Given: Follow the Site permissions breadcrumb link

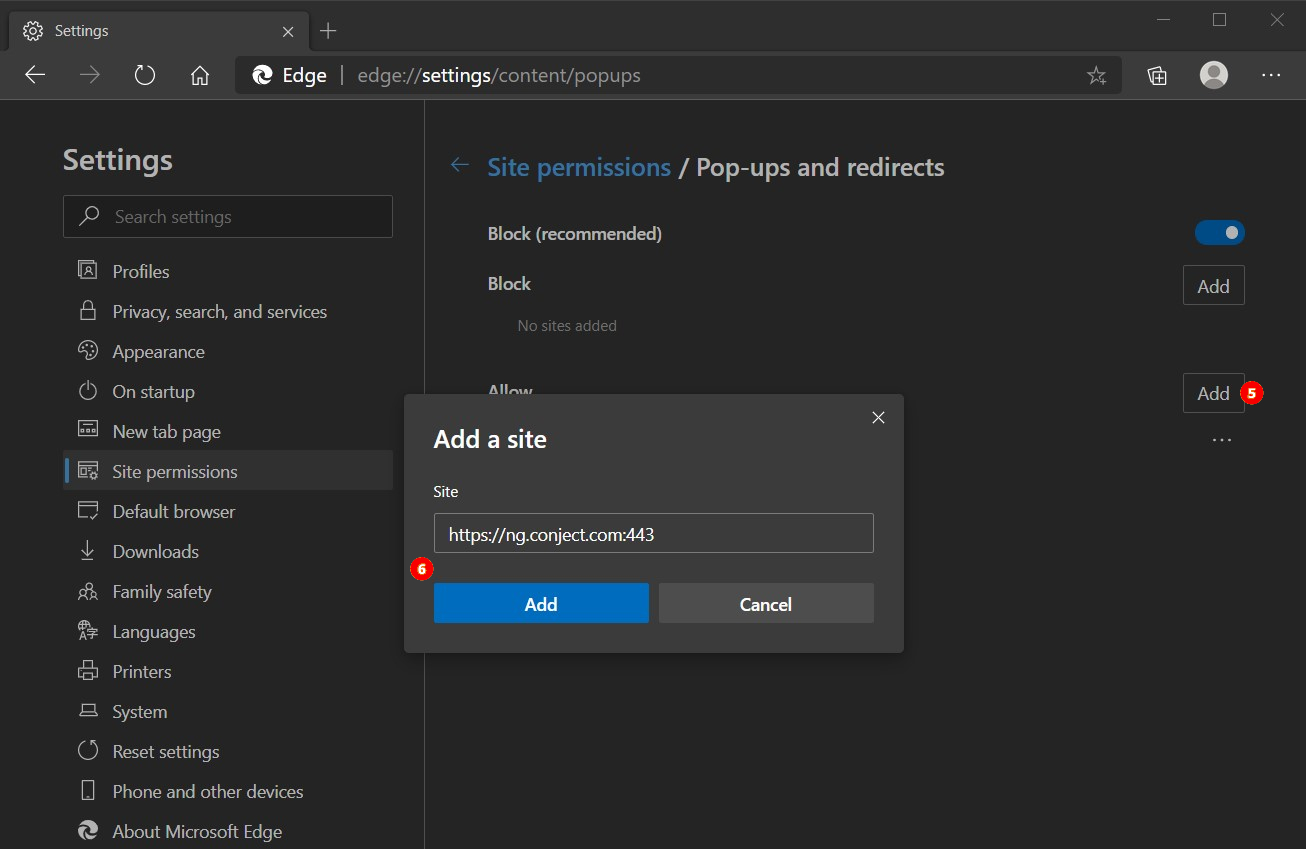Looking at the screenshot, I should click(579, 167).
